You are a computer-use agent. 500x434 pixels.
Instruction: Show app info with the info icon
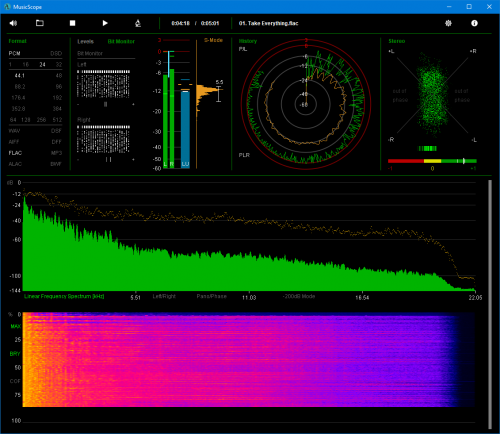tap(474, 23)
